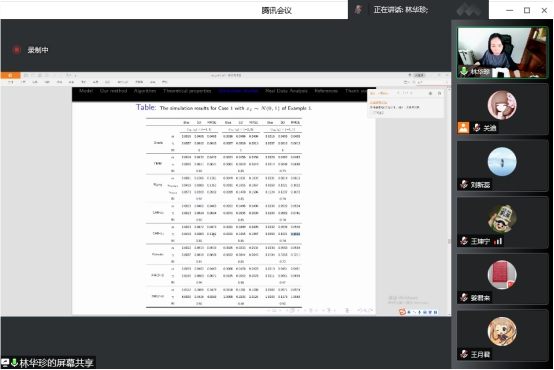
Task: Select the Our method slide section
Action: [x=113, y=91]
